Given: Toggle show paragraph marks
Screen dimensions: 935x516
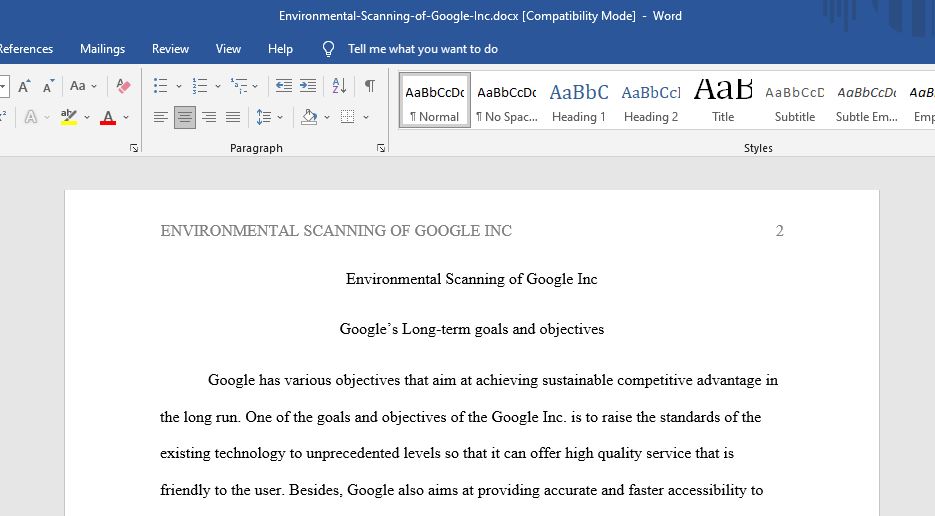Looking at the screenshot, I should point(370,86).
